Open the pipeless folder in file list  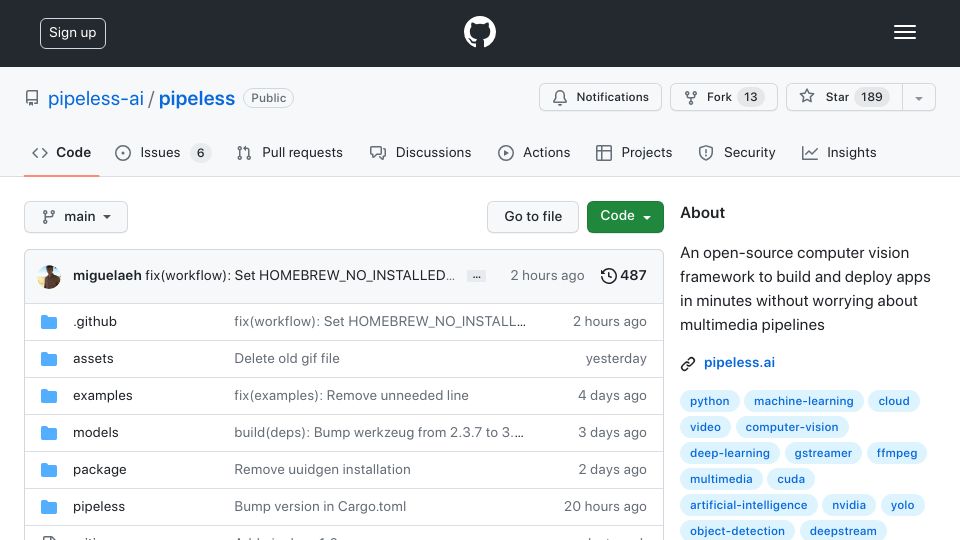(x=99, y=506)
